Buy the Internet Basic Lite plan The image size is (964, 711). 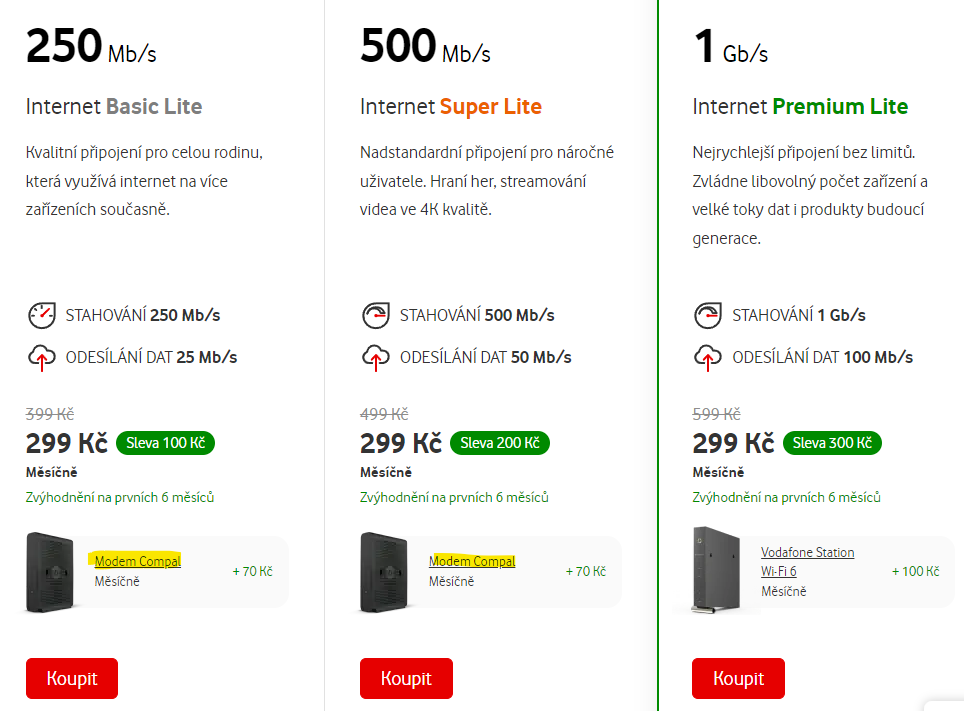pyautogui.click(x=72, y=678)
